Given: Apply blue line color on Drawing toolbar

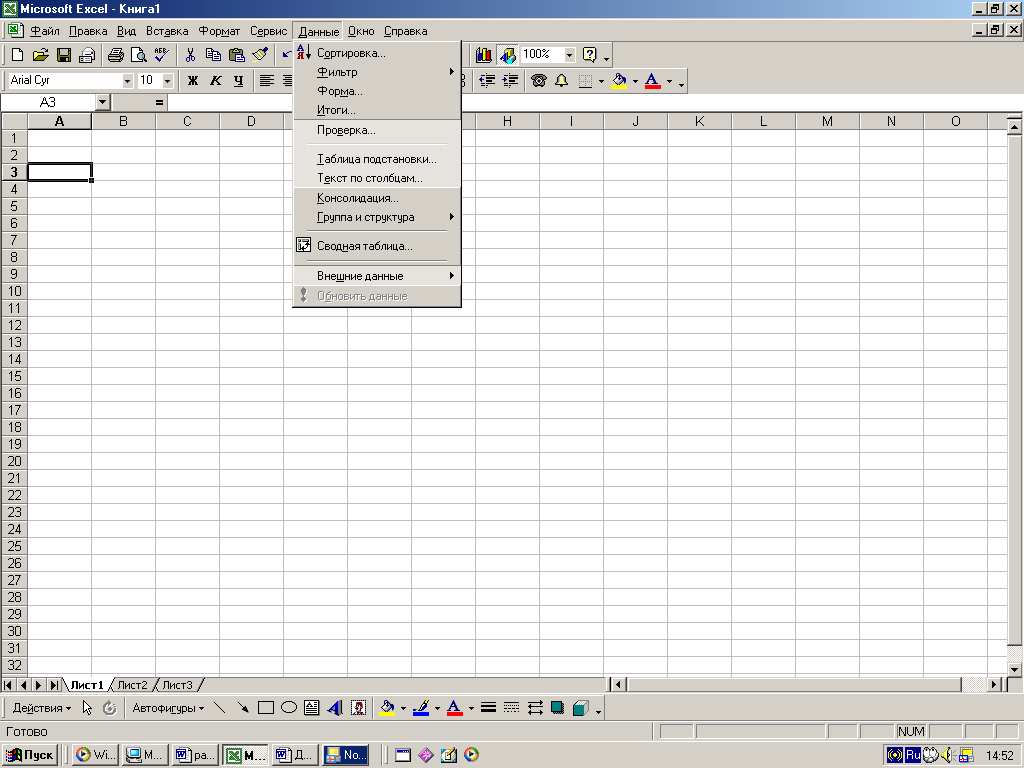Looking at the screenshot, I should pos(421,708).
